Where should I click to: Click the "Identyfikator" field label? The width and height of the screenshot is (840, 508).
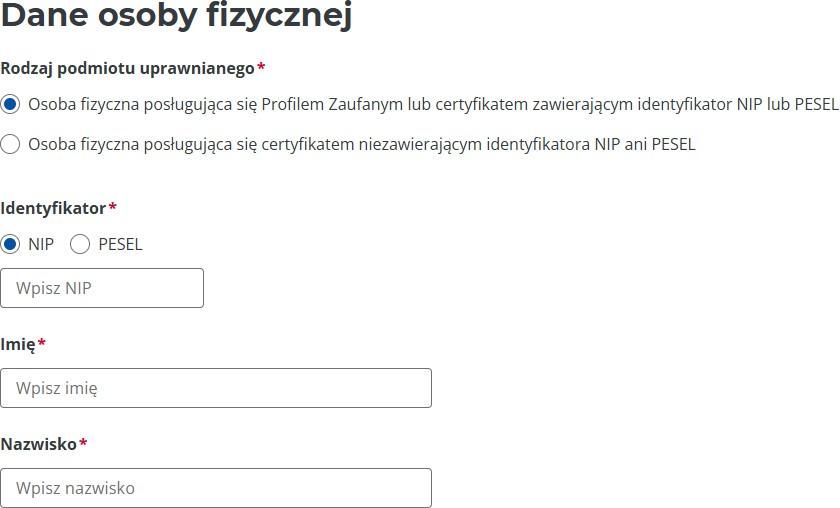[x=53, y=208]
